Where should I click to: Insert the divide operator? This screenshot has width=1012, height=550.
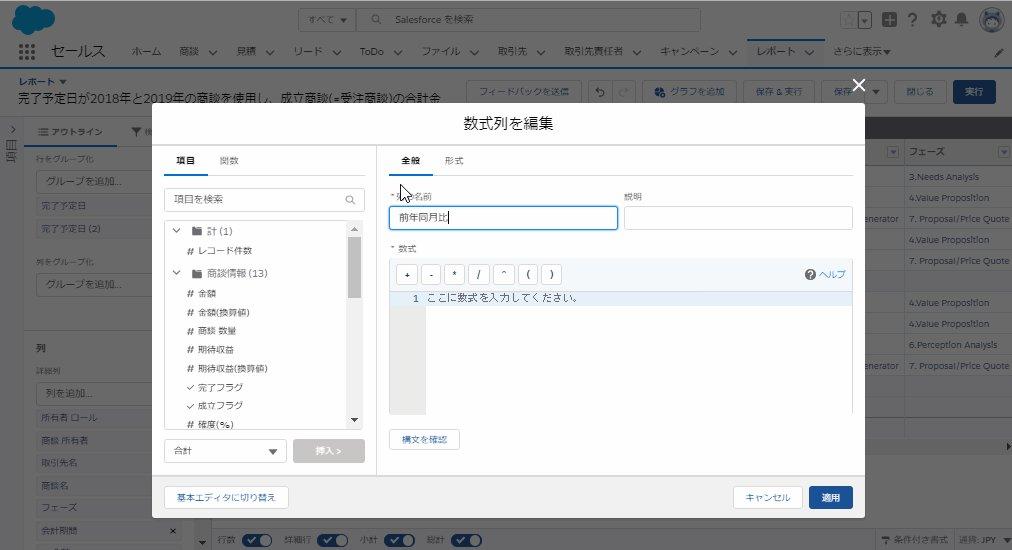click(478, 274)
